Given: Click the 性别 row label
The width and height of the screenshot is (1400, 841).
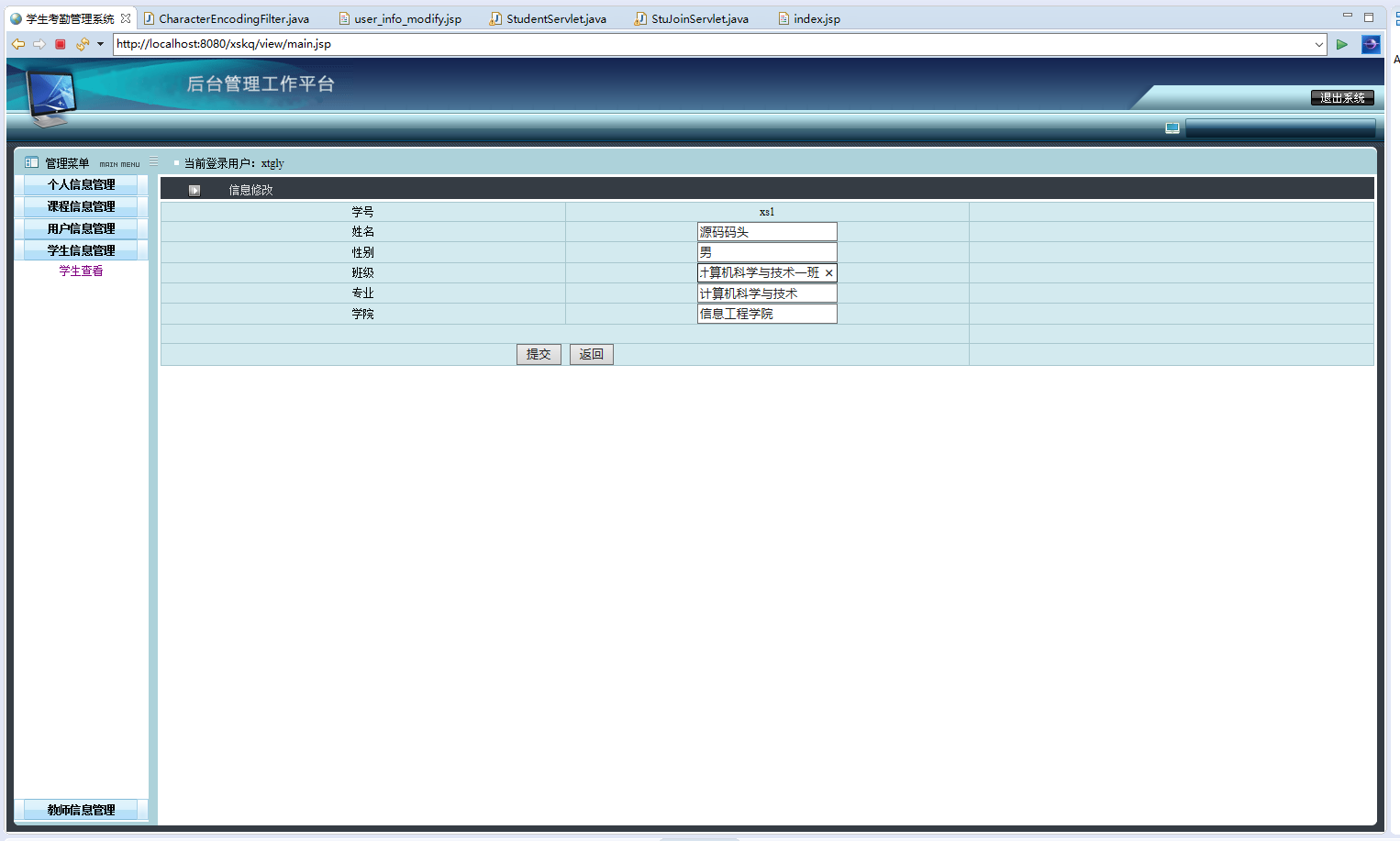Looking at the screenshot, I should tap(362, 252).
